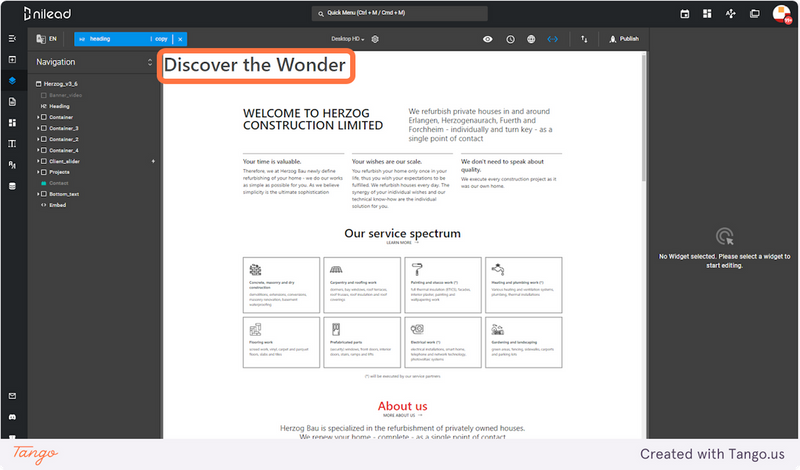Image resolution: width=800 pixels, height=470 pixels.
Task: Toggle the responsive width arrows icon
Action: pos(553,39)
